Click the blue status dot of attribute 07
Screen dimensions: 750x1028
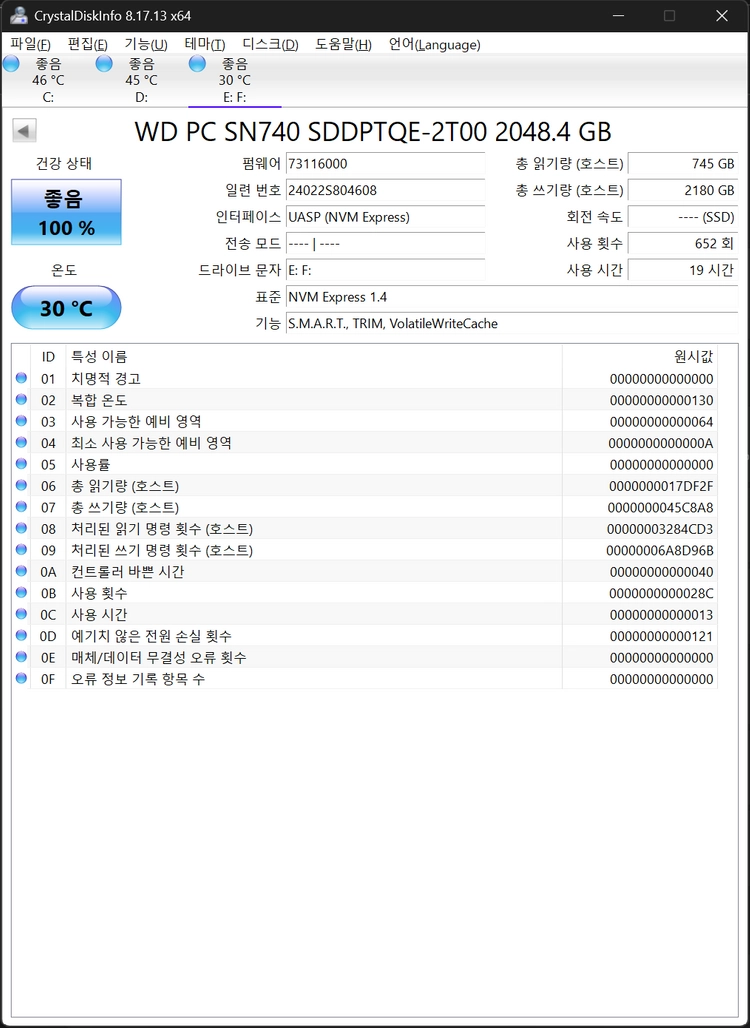click(22, 506)
